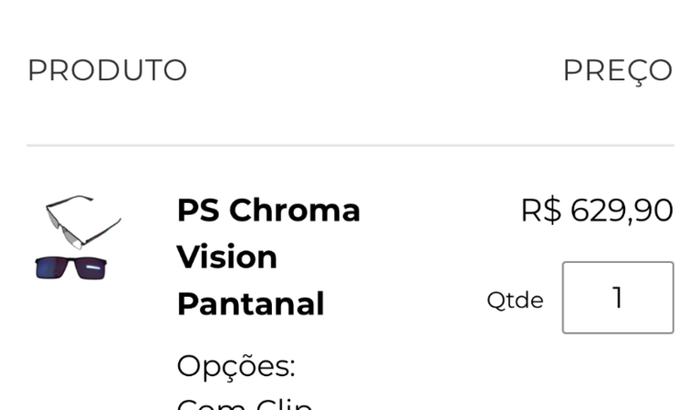The image size is (700, 410).
Task: Click the PS Chroma Vision product thumbnail
Action: pos(77,238)
